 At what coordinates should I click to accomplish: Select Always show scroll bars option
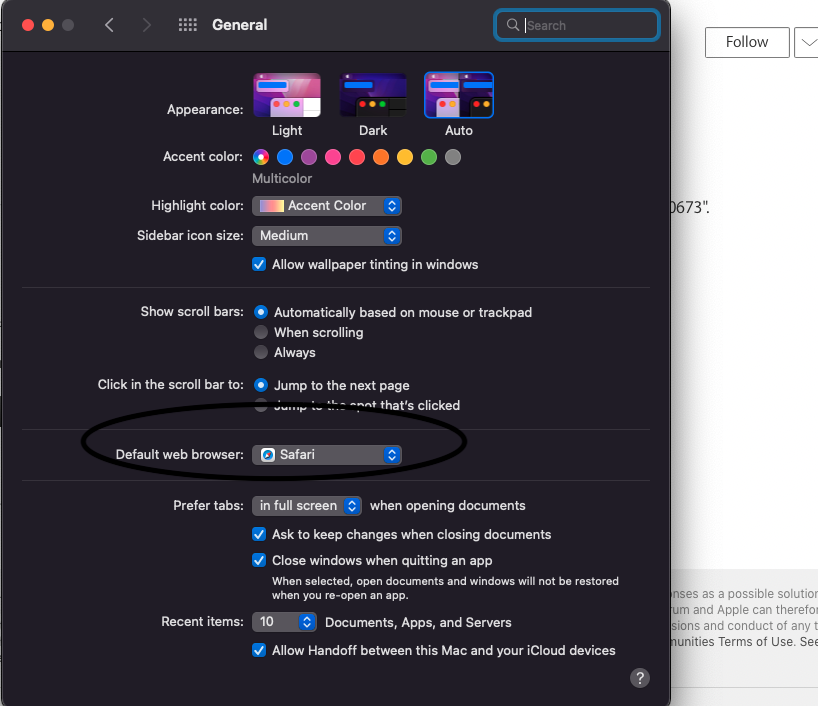click(261, 352)
